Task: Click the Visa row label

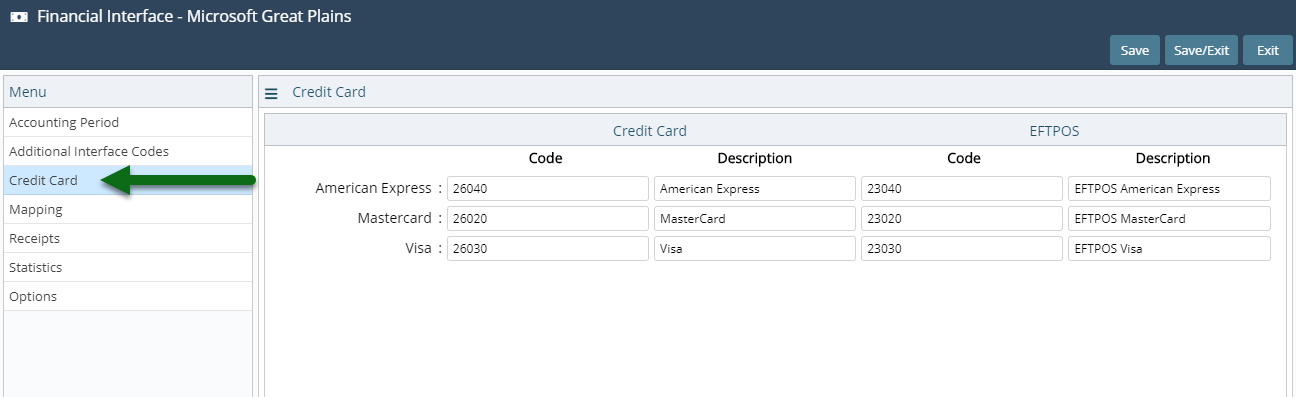Action: click(417, 248)
